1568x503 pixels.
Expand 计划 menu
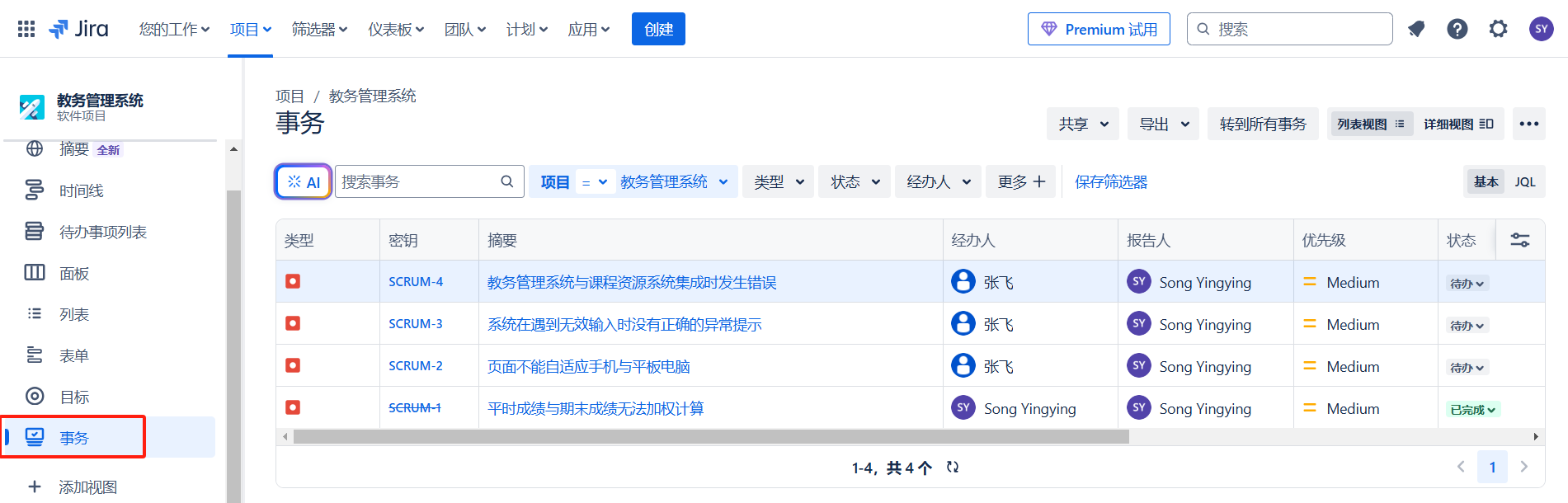point(527,29)
